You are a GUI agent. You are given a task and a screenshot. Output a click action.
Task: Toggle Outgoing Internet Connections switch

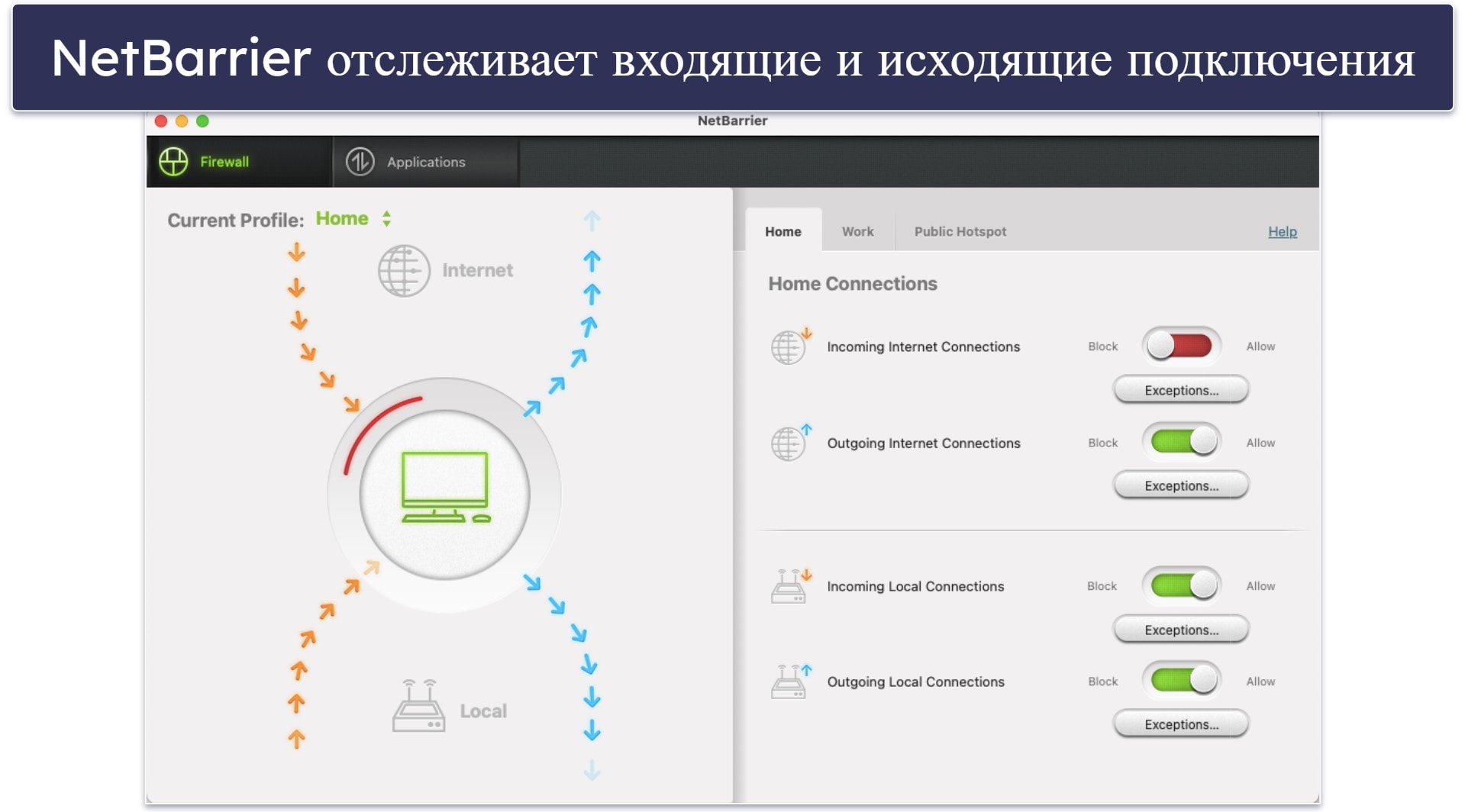1181,441
